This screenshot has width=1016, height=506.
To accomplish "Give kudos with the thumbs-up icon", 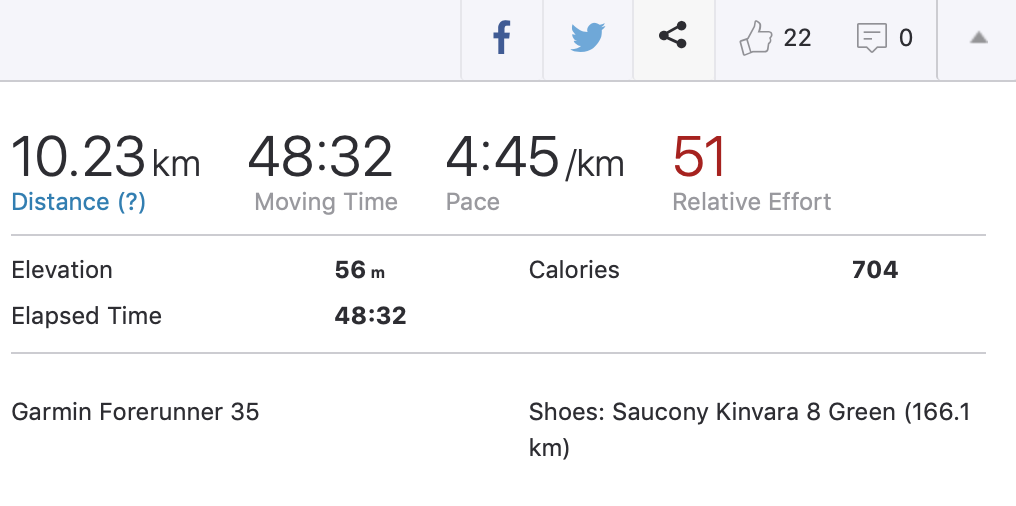I will pyautogui.click(x=755, y=39).
